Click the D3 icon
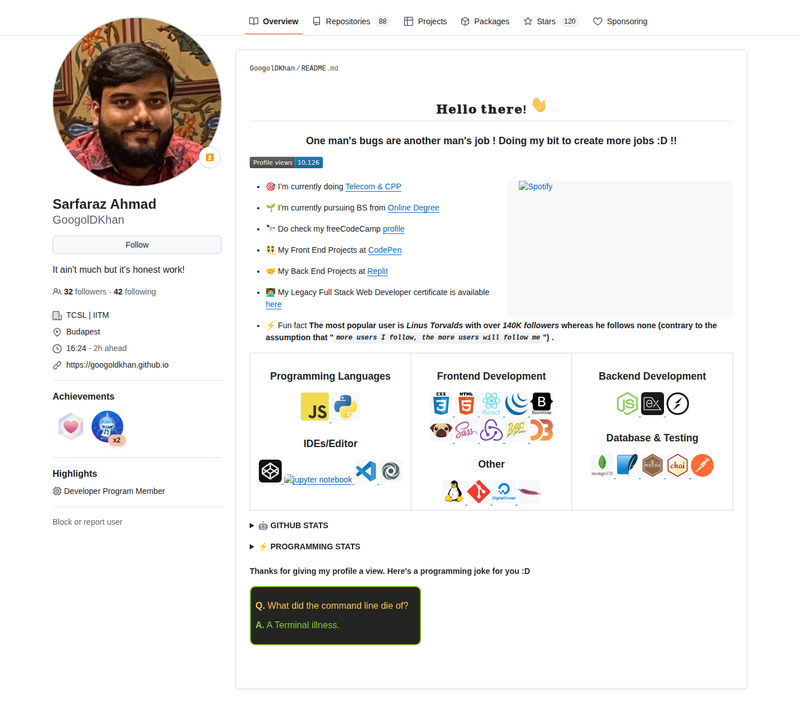This screenshot has width=800, height=701. [x=541, y=430]
